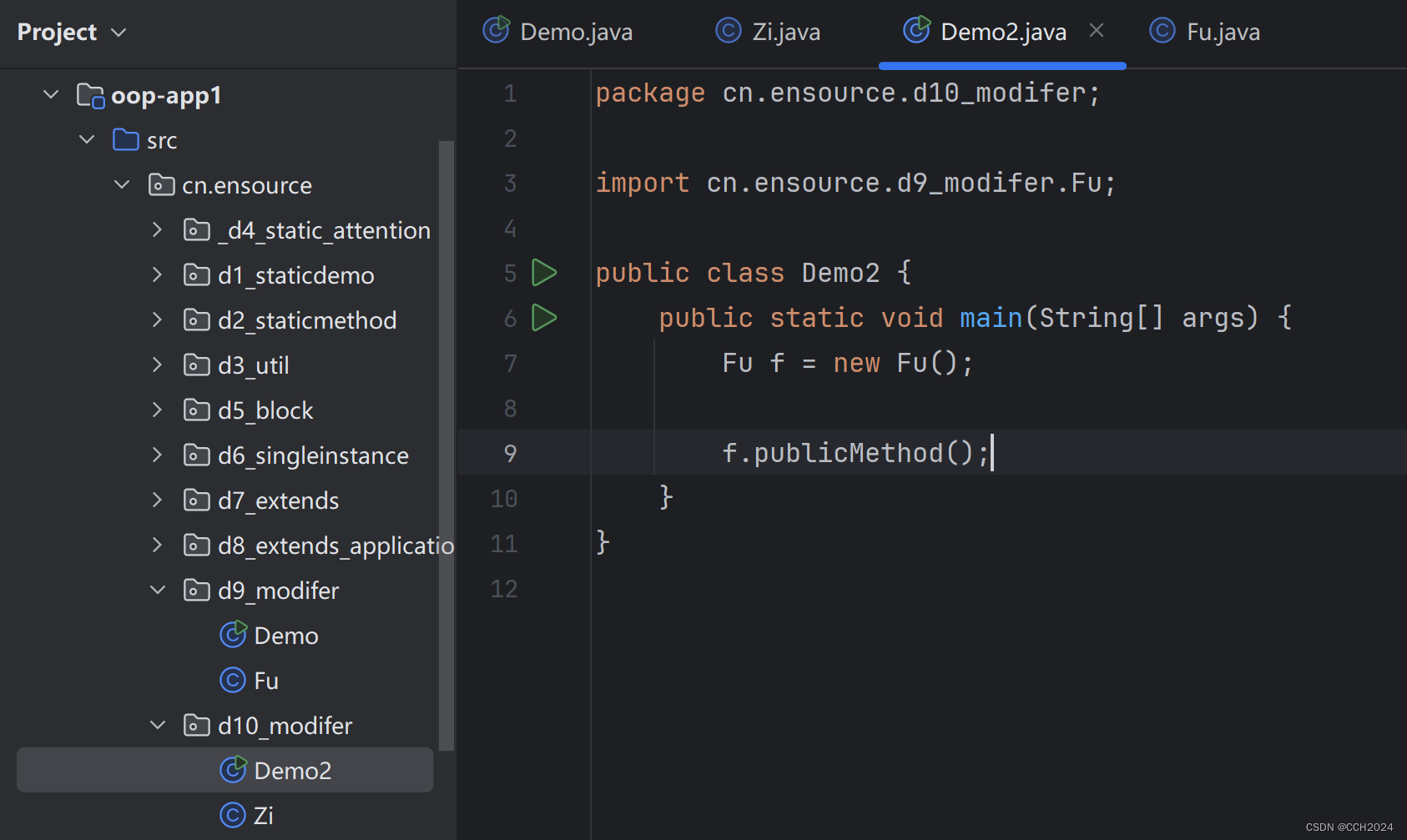Close the Demo2.java tab
Viewport: 1407px width, 840px height.
click(1097, 31)
